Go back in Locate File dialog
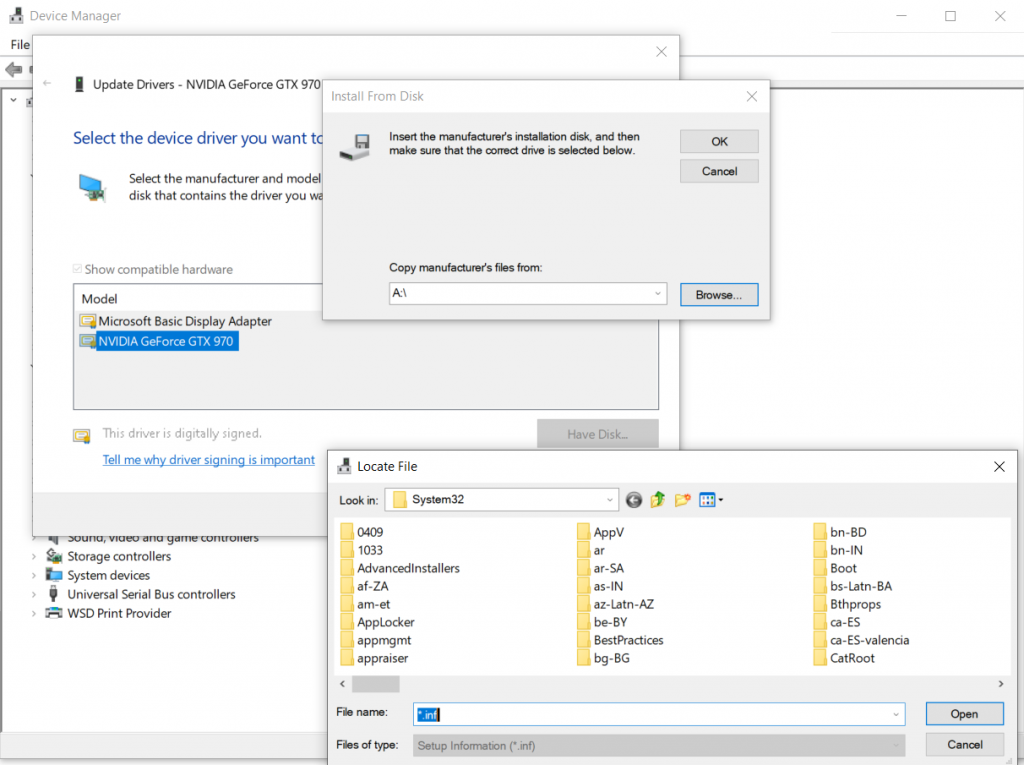The height and width of the screenshot is (765, 1024). pos(633,500)
